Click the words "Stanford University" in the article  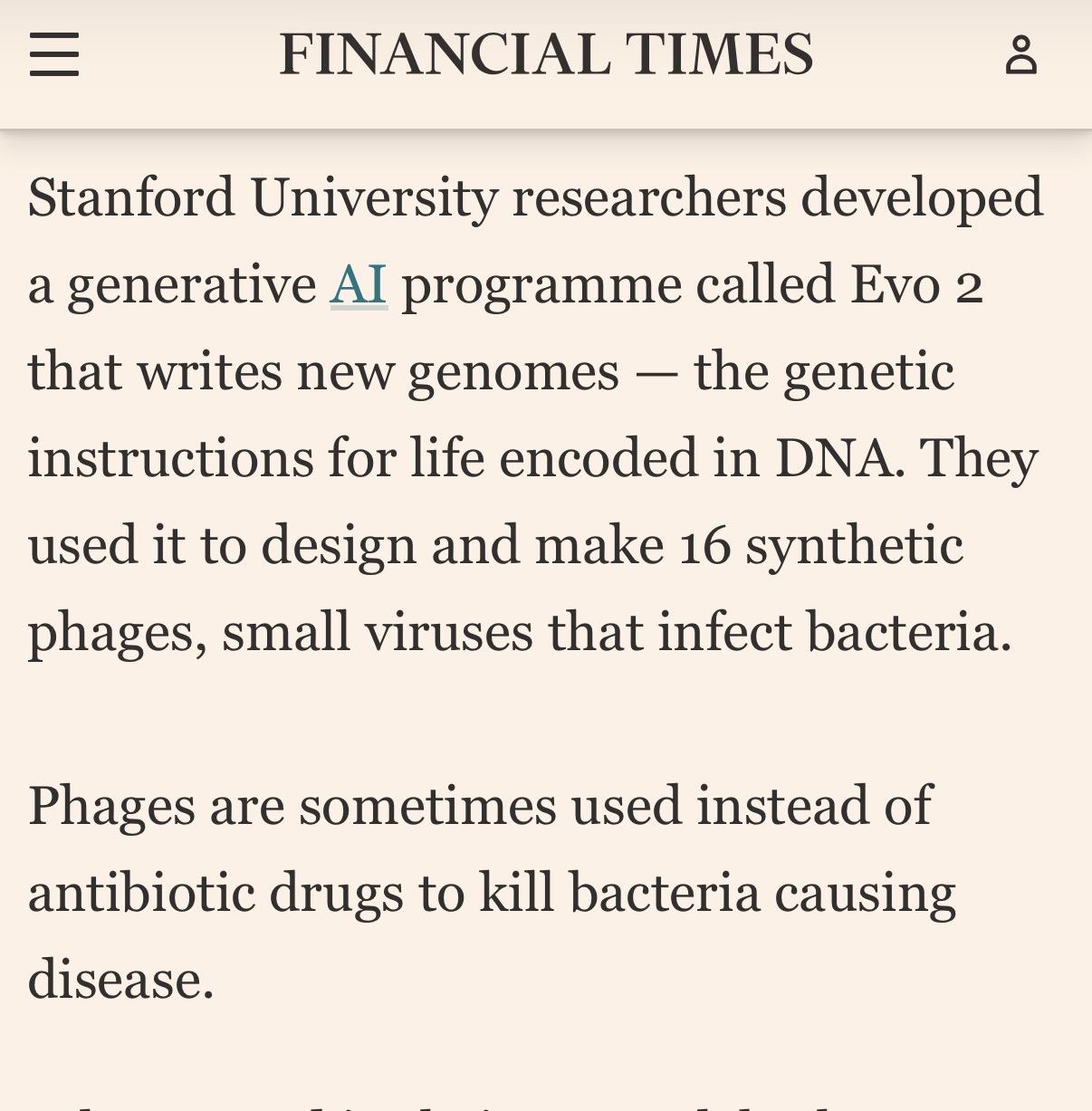(263, 198)
